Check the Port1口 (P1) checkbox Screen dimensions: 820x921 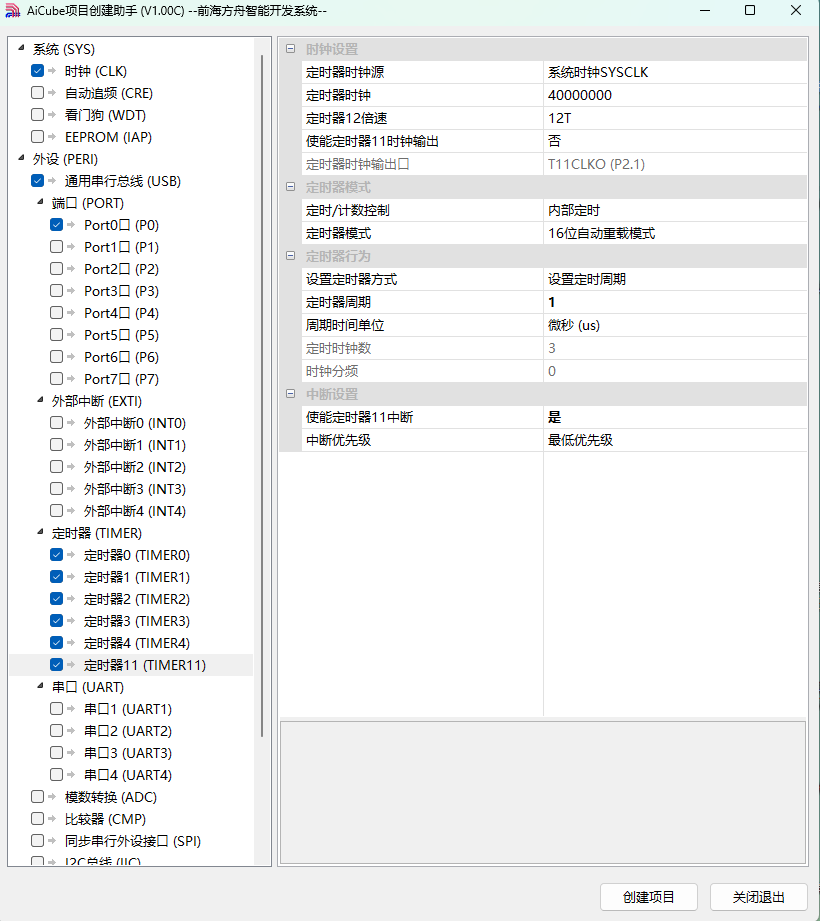tap(56, 247)
